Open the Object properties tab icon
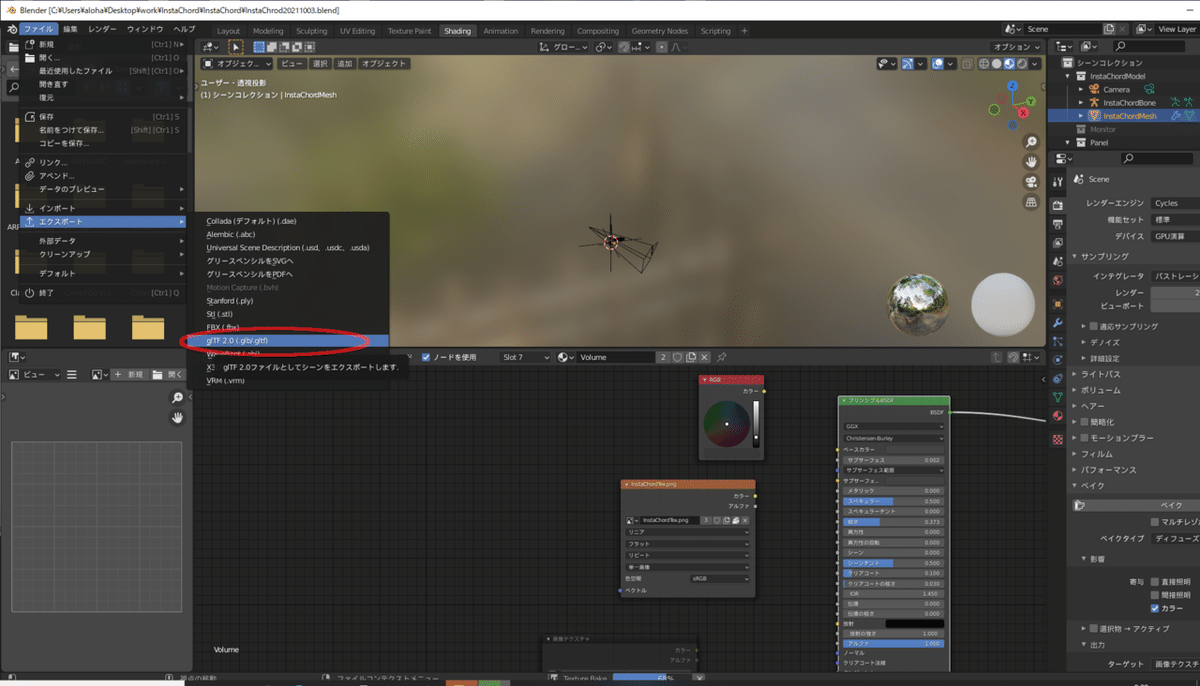 (x=1058, y=302)
